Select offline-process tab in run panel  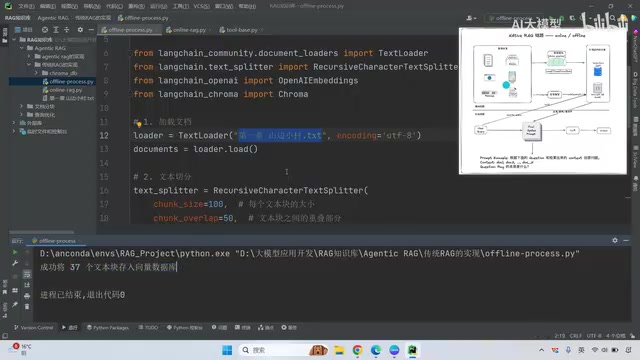click(x=56, y=241)
